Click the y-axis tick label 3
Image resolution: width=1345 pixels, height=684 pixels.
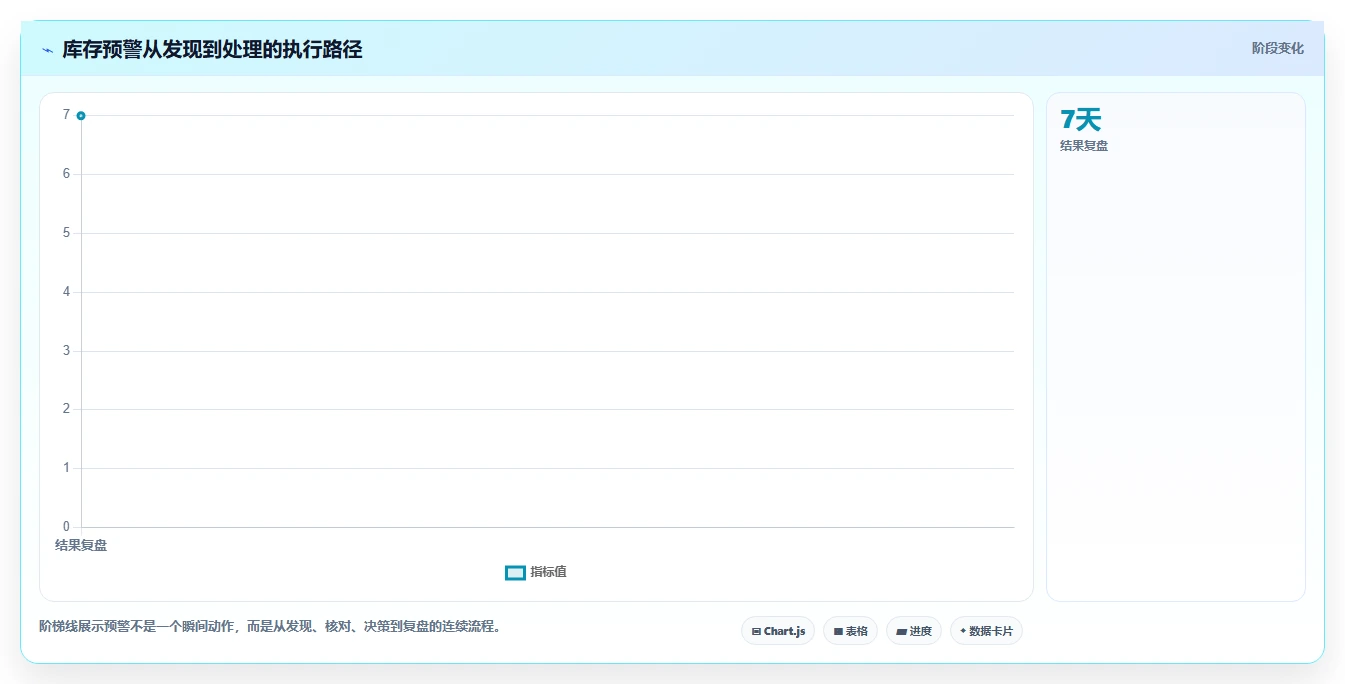click(66, 351)
